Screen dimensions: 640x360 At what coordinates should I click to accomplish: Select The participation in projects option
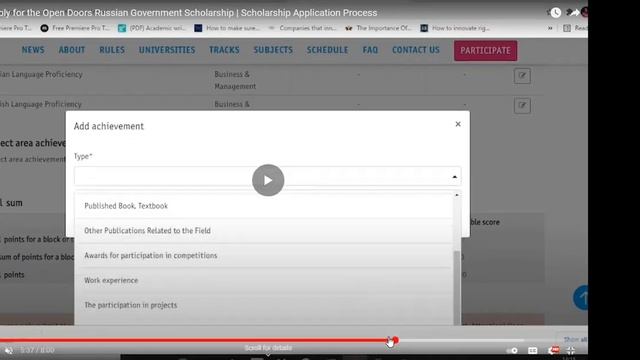pyautogui.click(x=264, y=305)
